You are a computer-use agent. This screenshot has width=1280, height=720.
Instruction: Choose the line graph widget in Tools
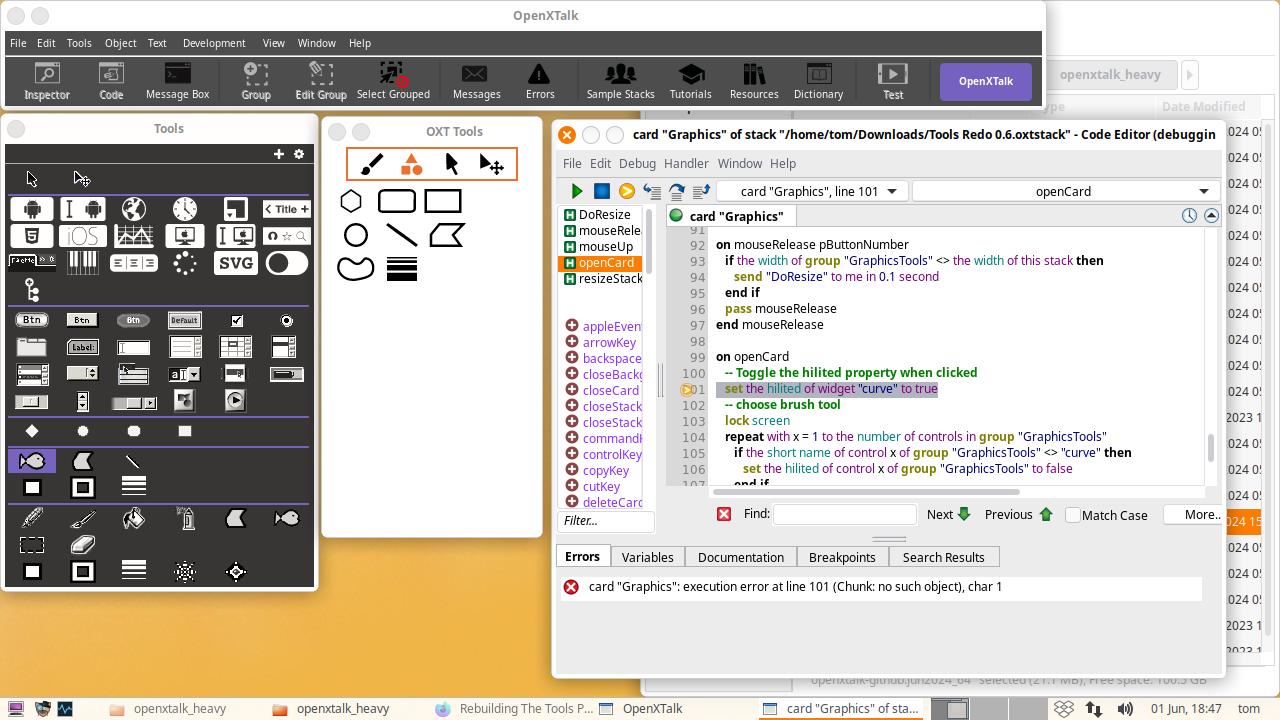click(x=133, y=236)
